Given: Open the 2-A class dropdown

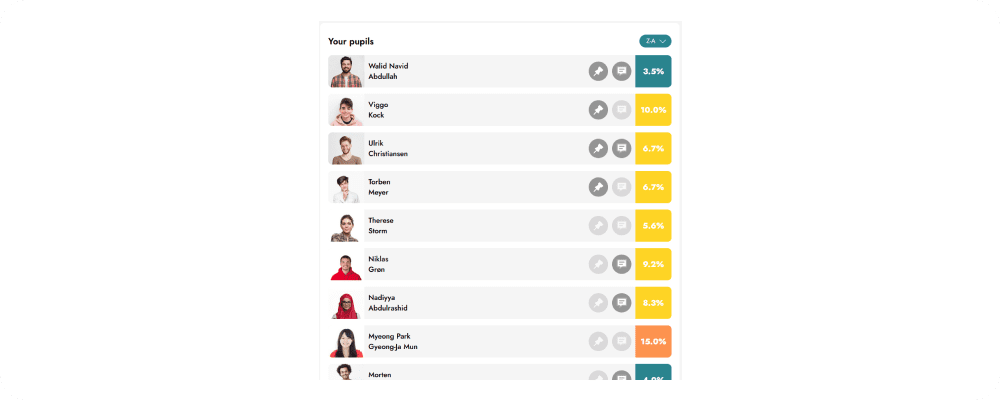Looking at the screenshot, I should 655,41.
